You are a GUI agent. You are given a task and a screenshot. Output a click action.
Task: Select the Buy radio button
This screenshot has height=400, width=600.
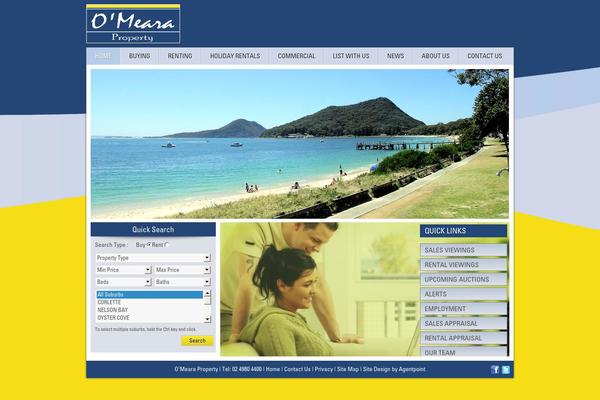(149, 245)
